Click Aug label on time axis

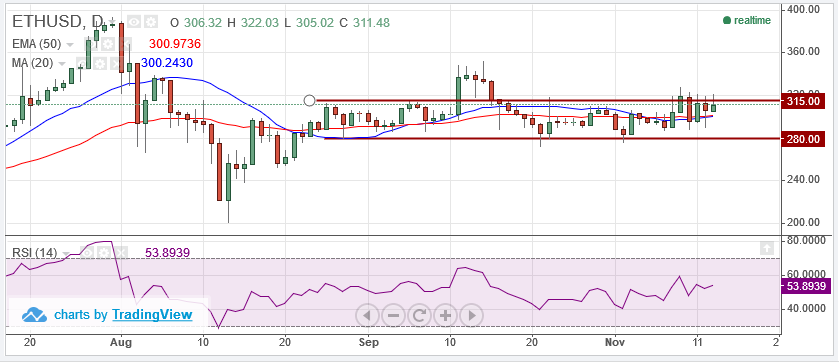(x=121, y=342)
